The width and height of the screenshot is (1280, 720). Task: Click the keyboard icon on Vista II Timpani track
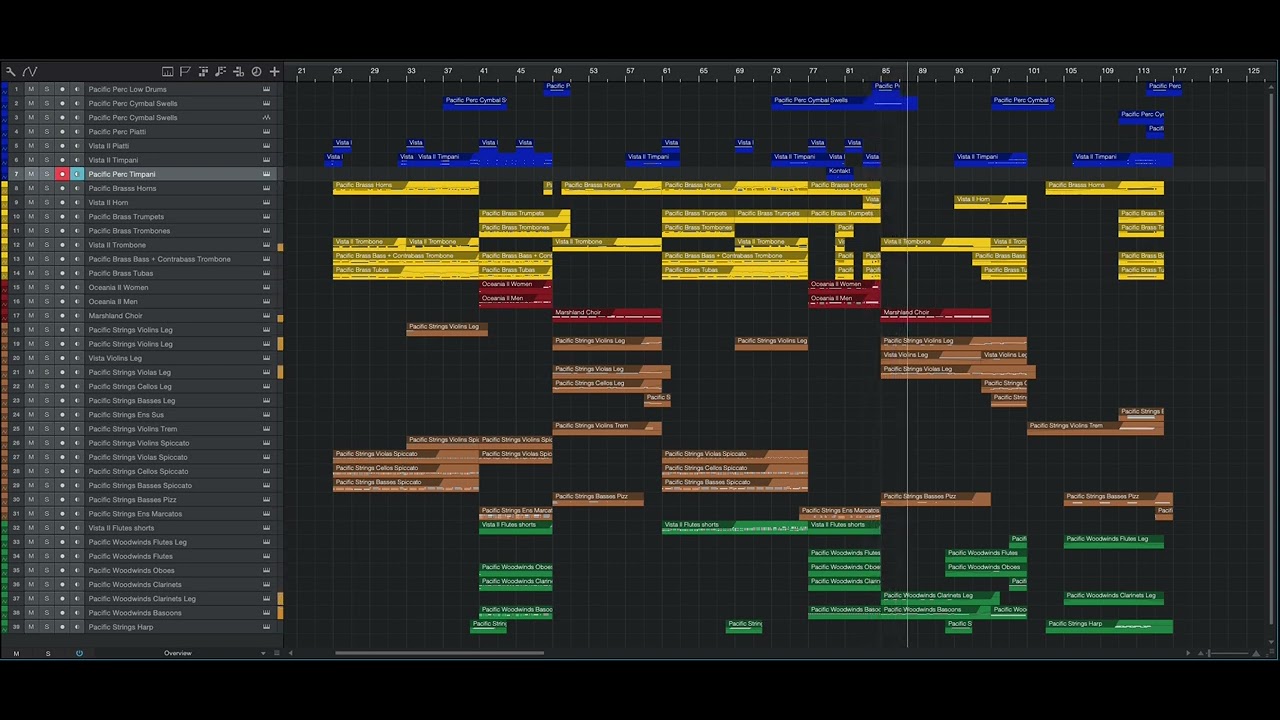click(x=266, y=160)
